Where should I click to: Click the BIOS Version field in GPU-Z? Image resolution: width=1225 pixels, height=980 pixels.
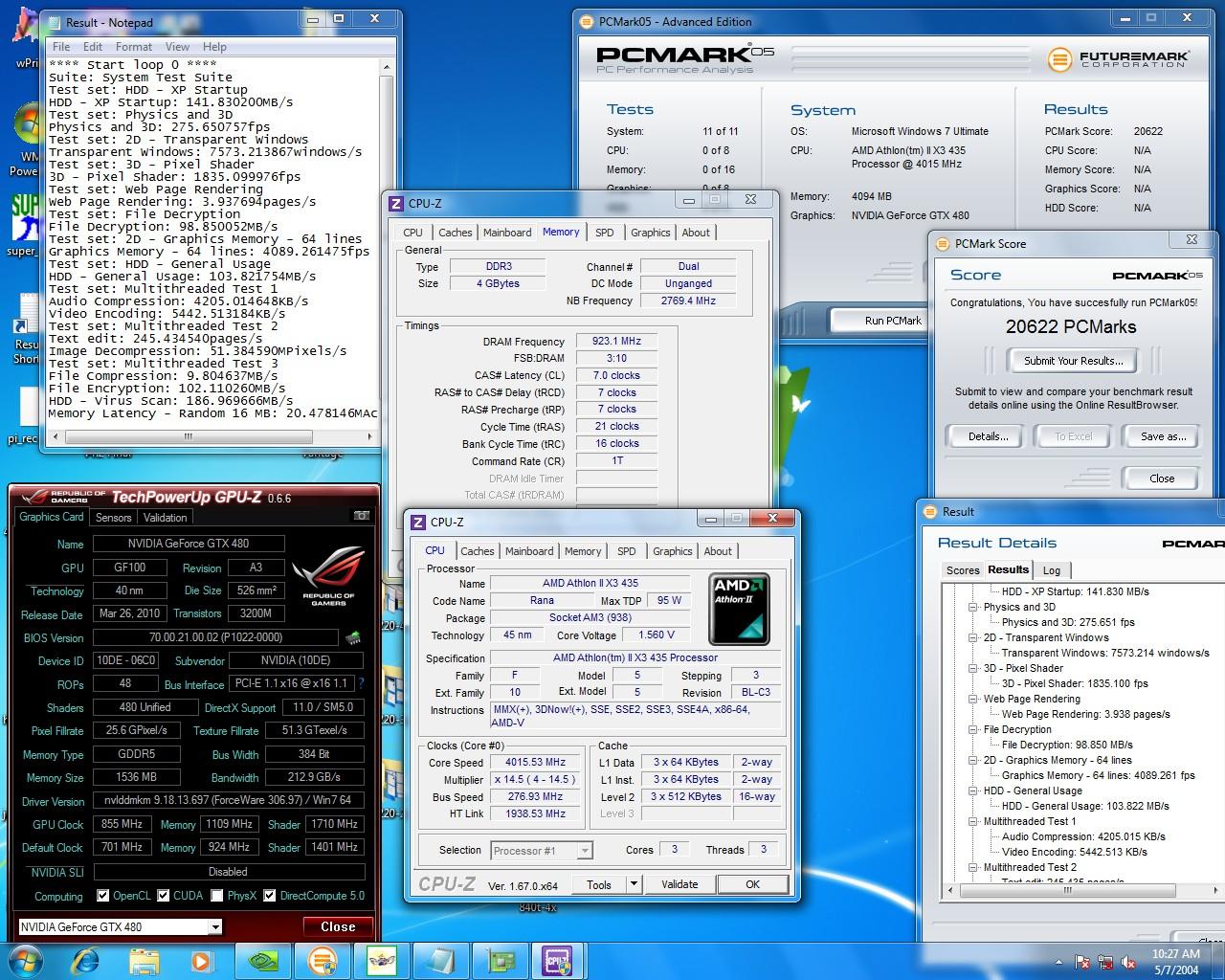(215, 637)
